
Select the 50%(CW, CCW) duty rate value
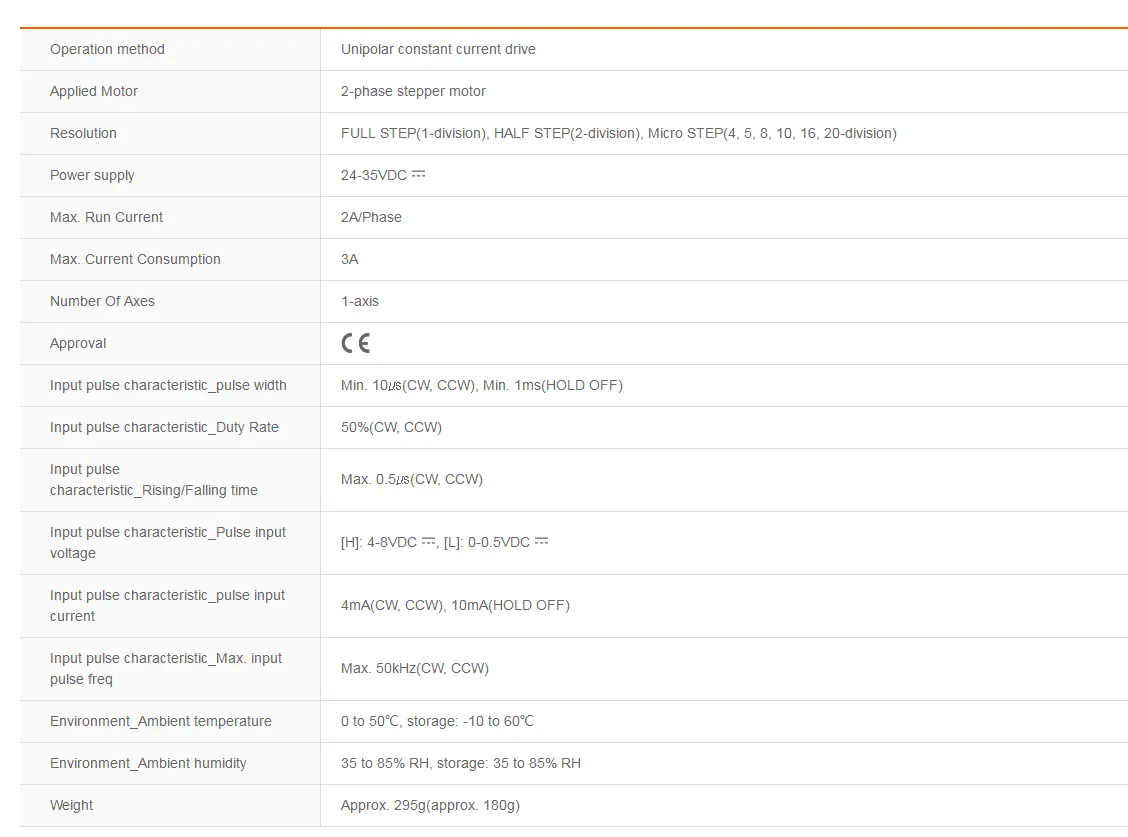[x=391, y=427]
